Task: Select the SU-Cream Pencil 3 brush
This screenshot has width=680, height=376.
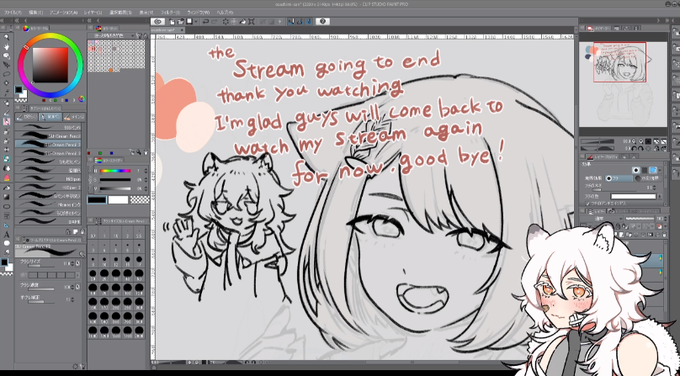Action: pos(48,153)
